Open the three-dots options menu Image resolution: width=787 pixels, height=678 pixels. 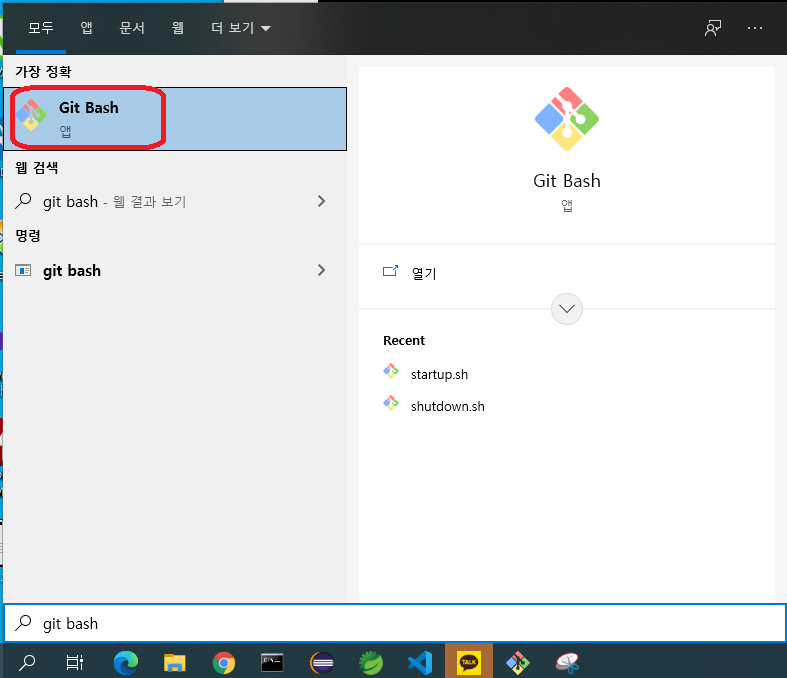(x=755, y=28)
